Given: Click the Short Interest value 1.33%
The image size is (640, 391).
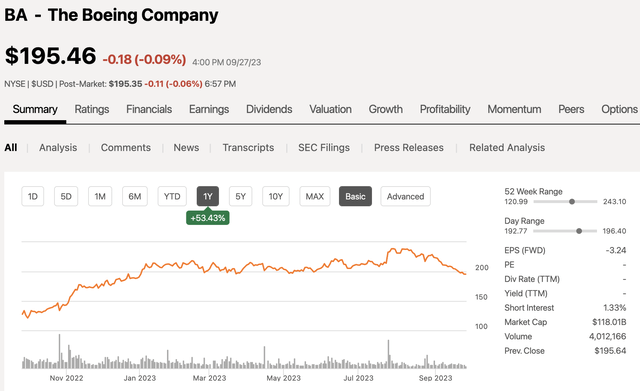Looking at the screenshot, I should click(614, 308).
